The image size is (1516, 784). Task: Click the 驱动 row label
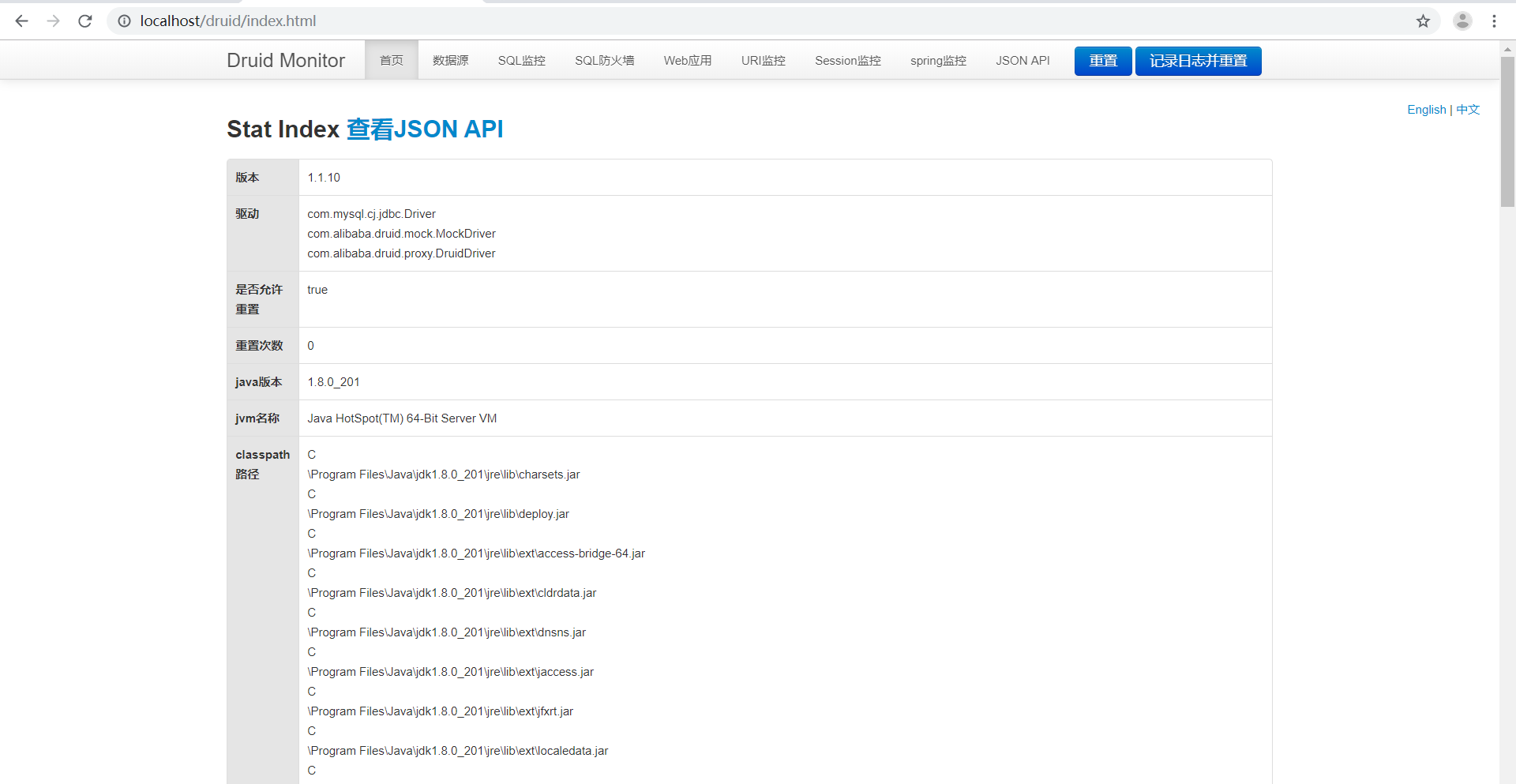click(x=247, y=214)
